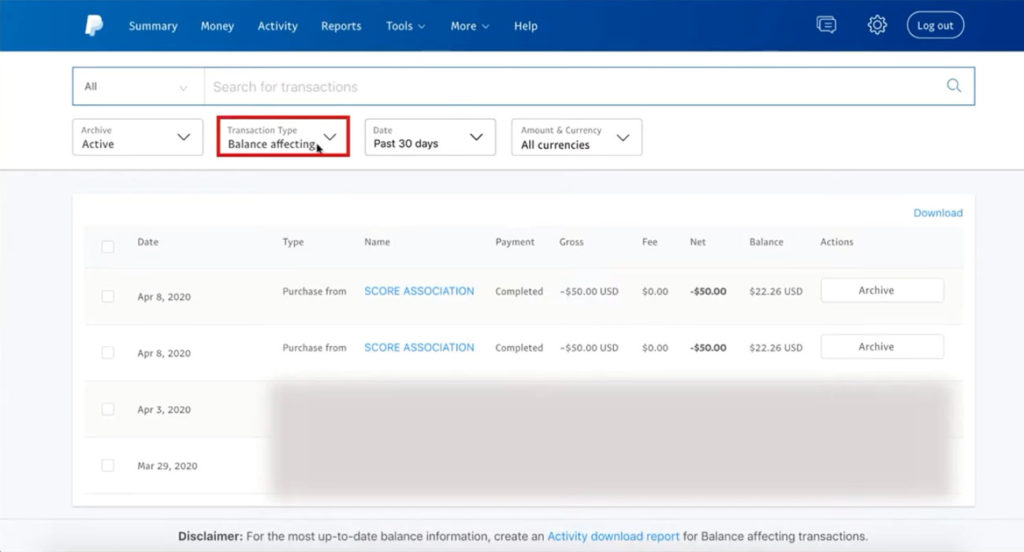Open the Archive Active dropdown
This screenshot has width=1024, height=552.
pos(137,138)
